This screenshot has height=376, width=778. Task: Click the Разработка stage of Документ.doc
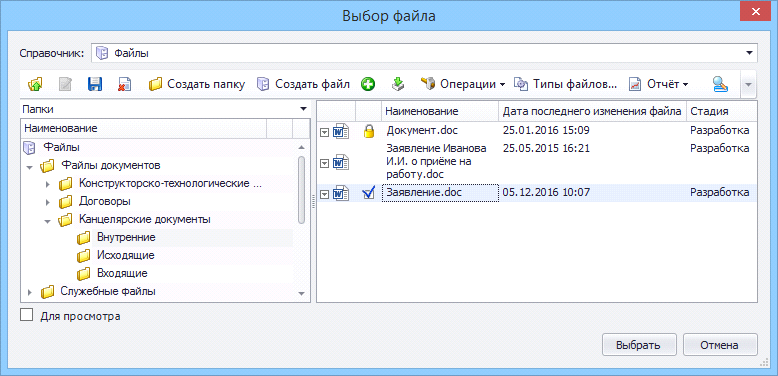click(719, 131)
